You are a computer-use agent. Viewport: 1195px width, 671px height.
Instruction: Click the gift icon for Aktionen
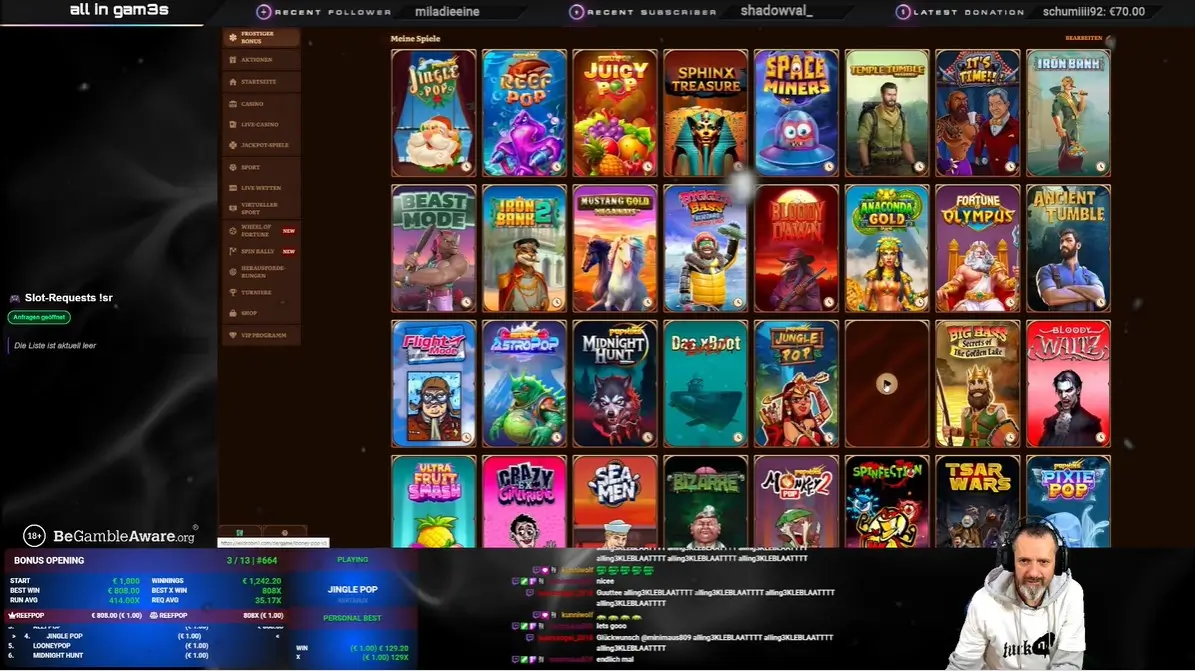(x=232, y=59)
